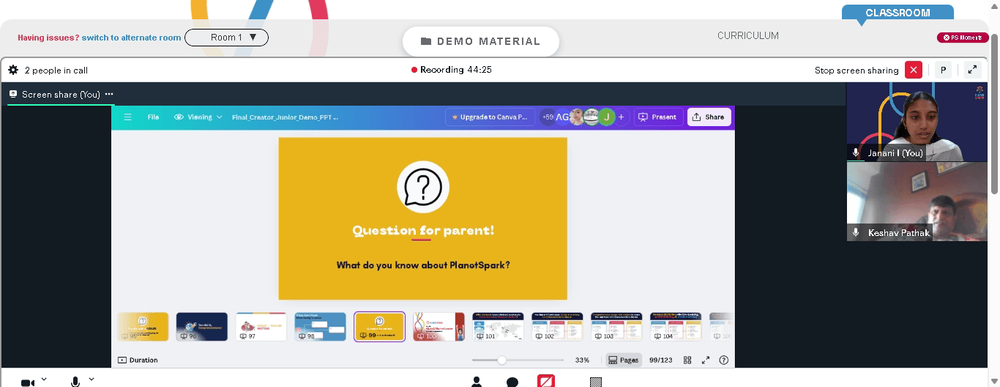Open the Canva File menu
The height and width of the screenshot is (387, 1000).
point(153,117)
